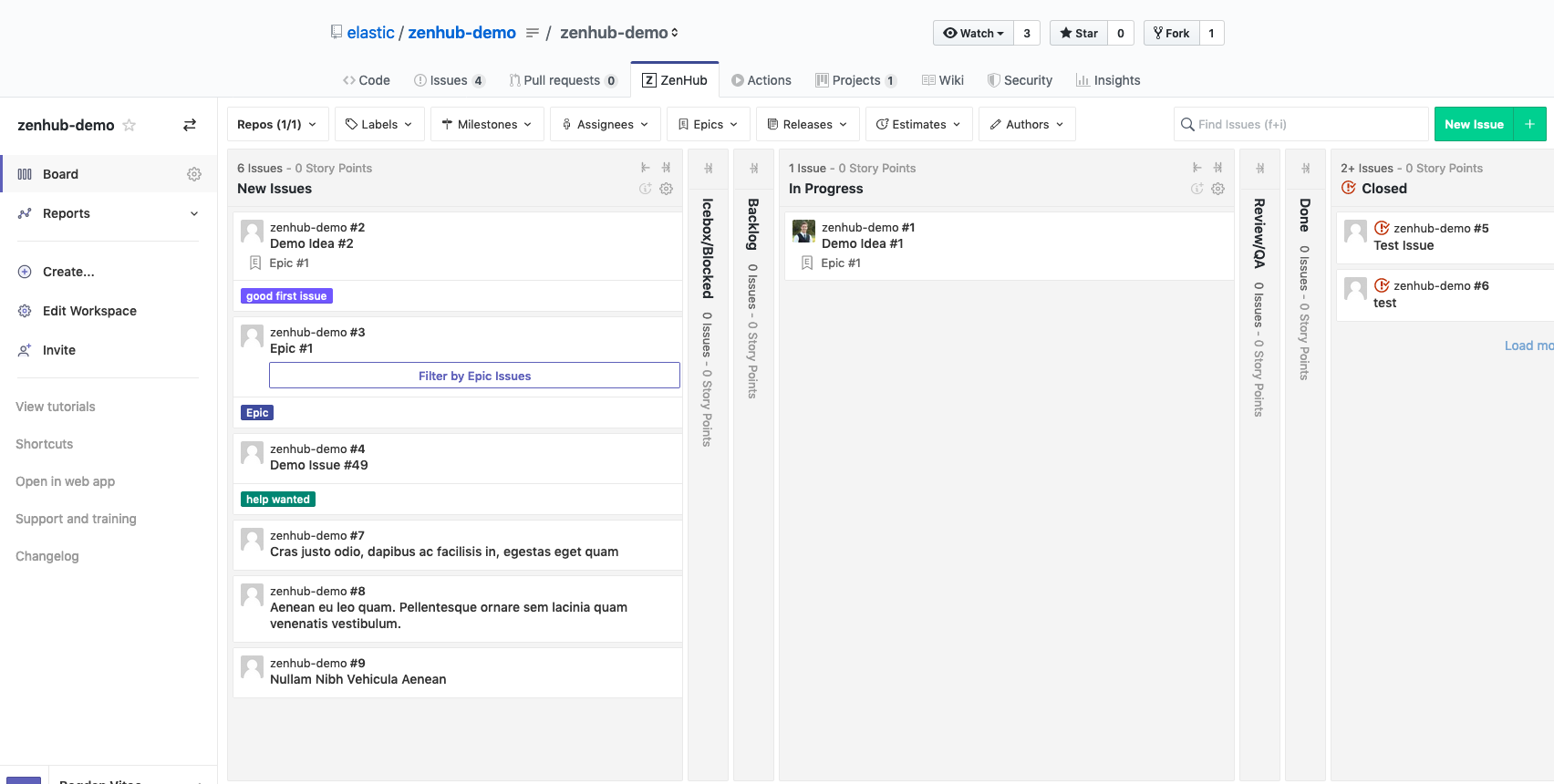1554x784 pixels.
Task: Star the repository
Action: (x=1079, y=33)
